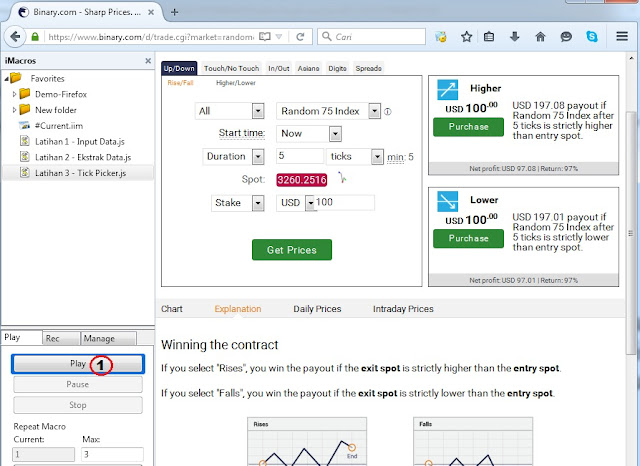
Task: Select the Demo-Firefox folder icon
Action: [25, 94]
